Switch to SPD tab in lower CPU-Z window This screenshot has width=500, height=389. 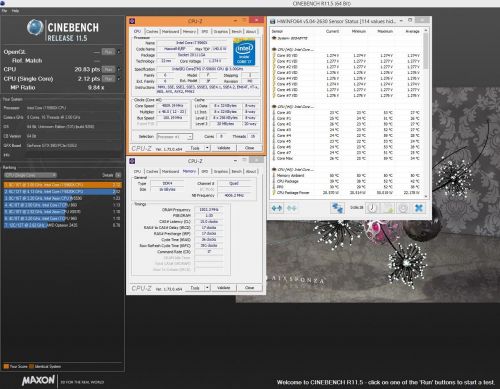coord(205,171)
